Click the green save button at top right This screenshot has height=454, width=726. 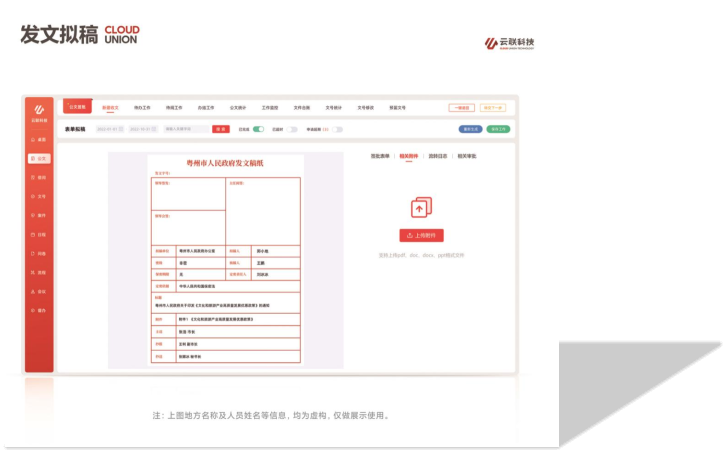[x=497, y=129]
